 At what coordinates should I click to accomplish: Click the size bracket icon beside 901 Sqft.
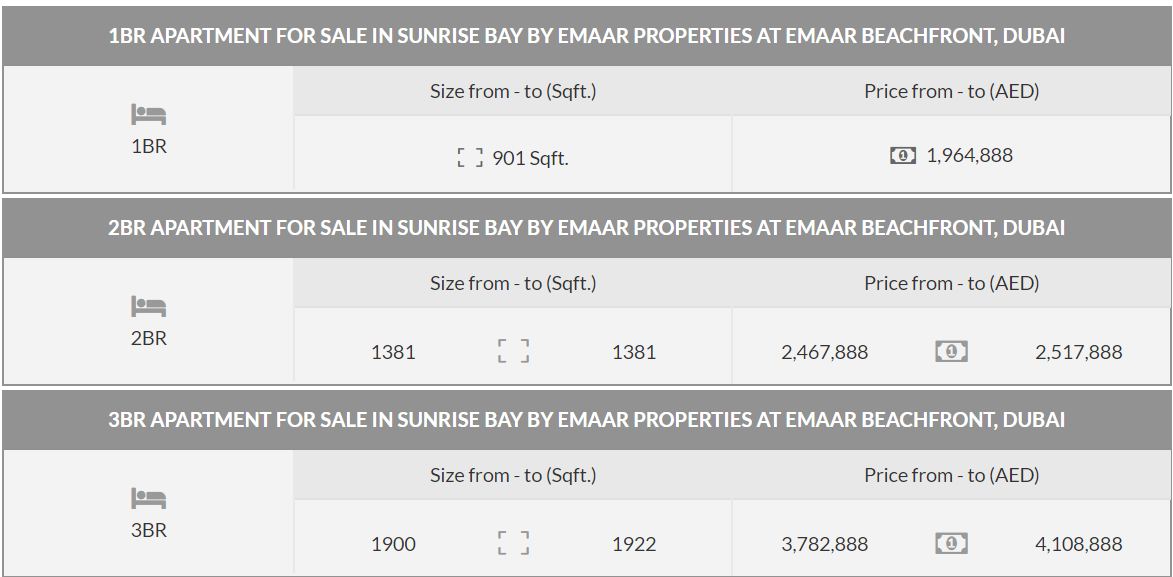pyautogui.click(x=470, y=157)
